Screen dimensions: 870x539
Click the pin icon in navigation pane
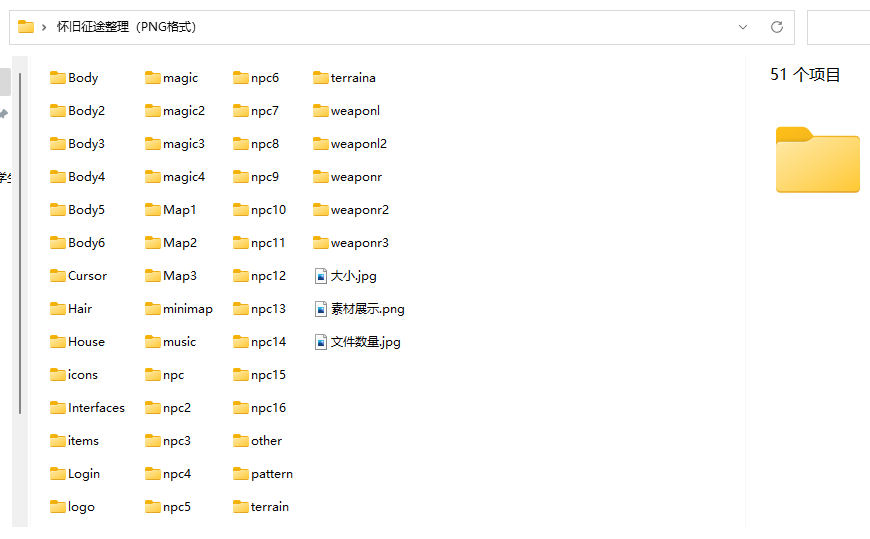pyautogui.click(x=4, y=114)
